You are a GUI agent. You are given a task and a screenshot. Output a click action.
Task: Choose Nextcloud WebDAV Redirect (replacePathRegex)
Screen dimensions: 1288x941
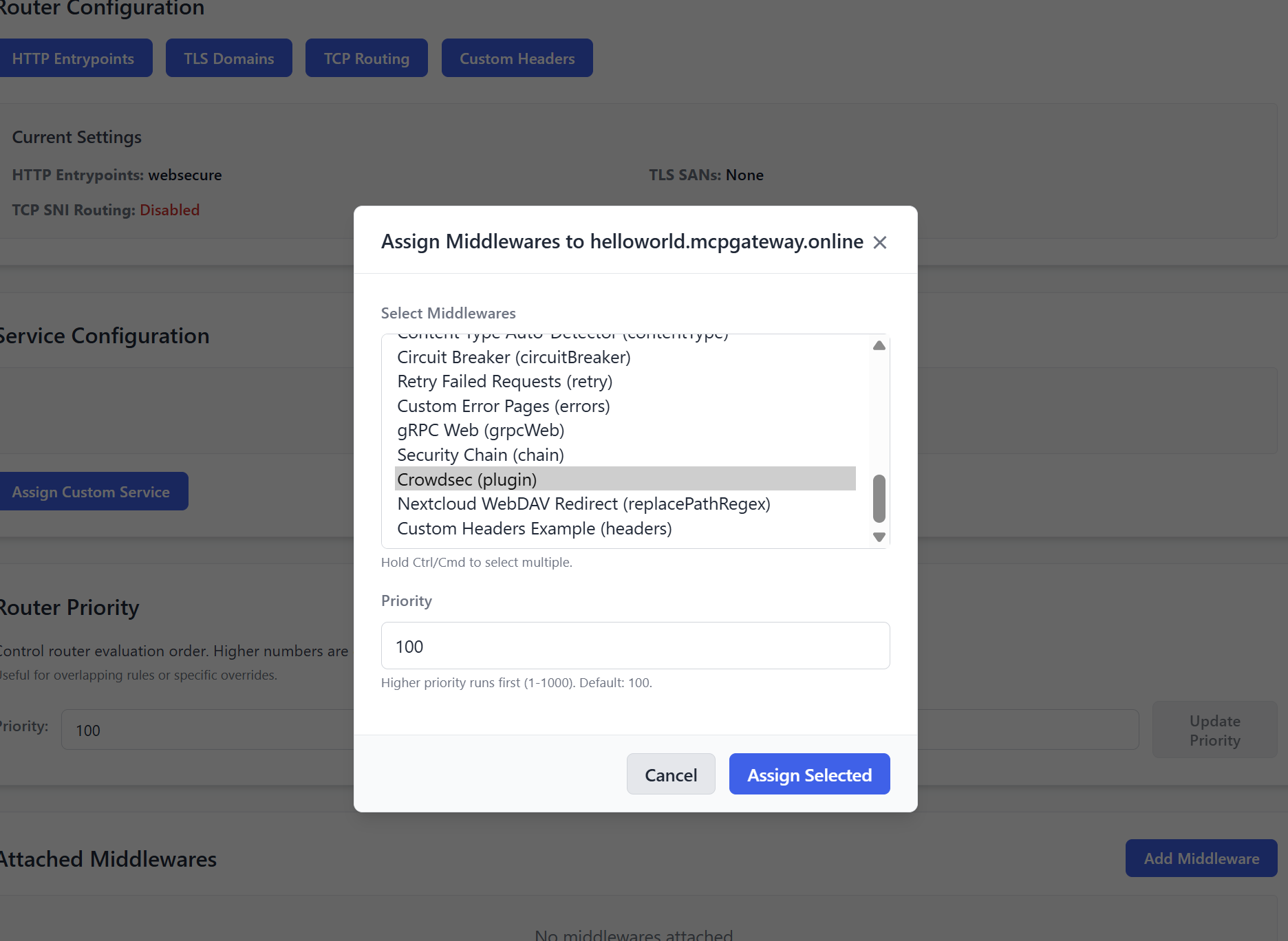tap(625, 504)
